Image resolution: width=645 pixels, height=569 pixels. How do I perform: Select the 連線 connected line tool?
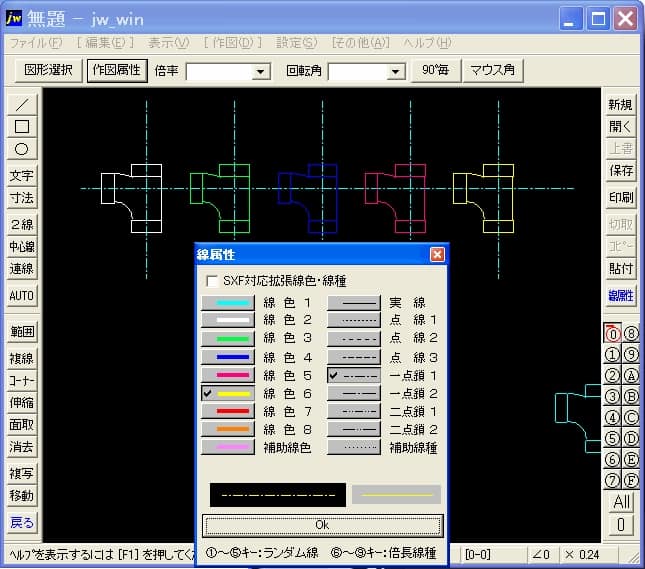[22, 269]
